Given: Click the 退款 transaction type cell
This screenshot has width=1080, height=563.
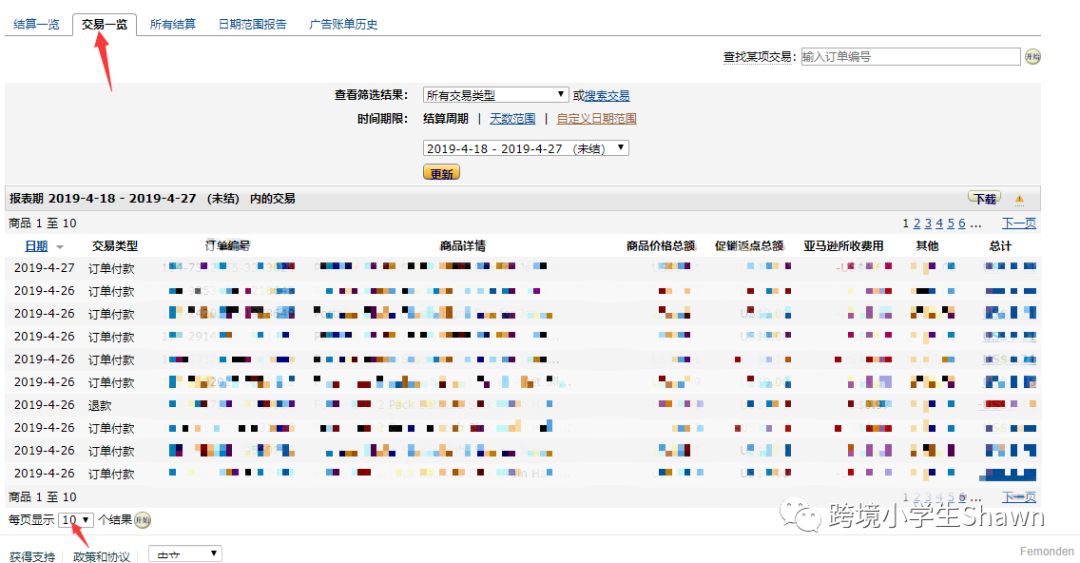Looking at the screenshot, I should 100,405.
